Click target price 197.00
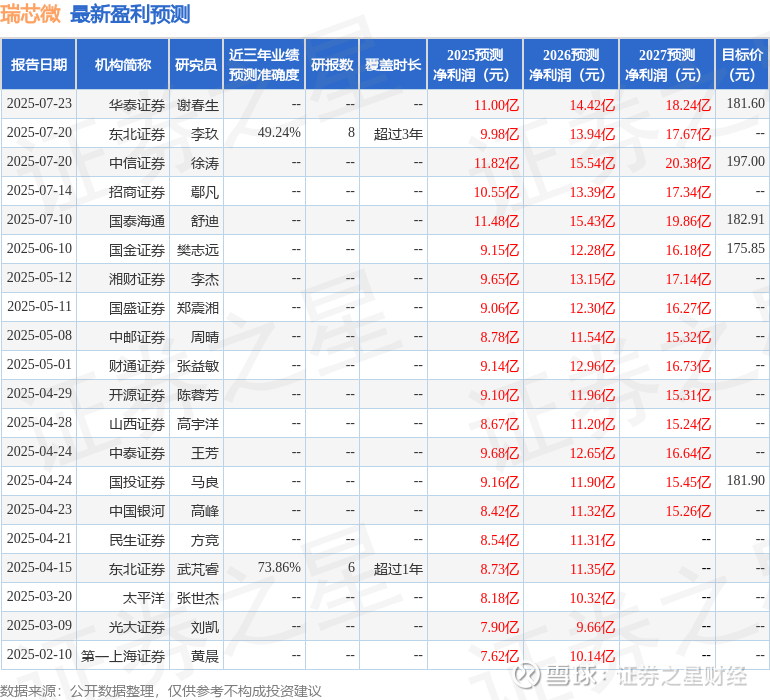The width and height of the screenshot is (770, 700). tap(745, 162)
